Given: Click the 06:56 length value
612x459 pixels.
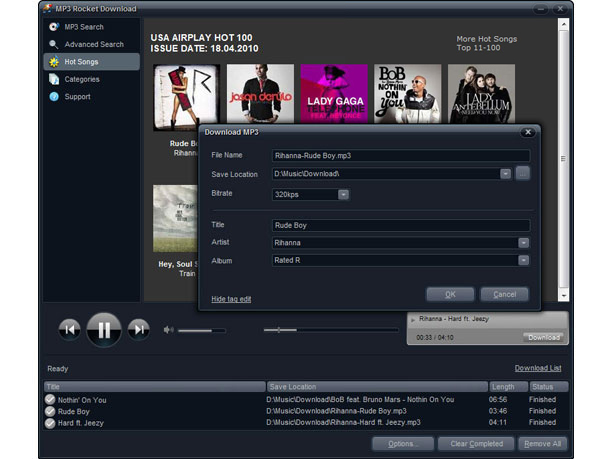Looking at the screenshot, I should coord(498,400).
